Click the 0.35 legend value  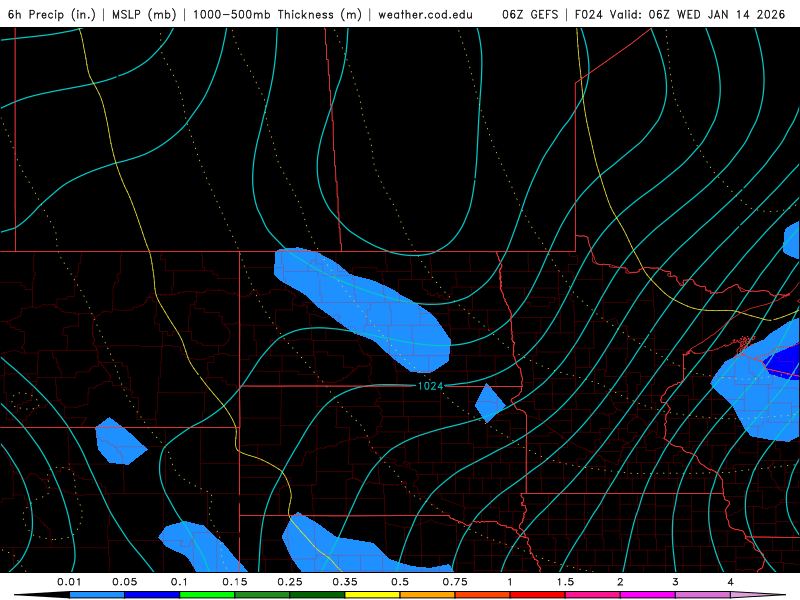(x=345, y=582)
